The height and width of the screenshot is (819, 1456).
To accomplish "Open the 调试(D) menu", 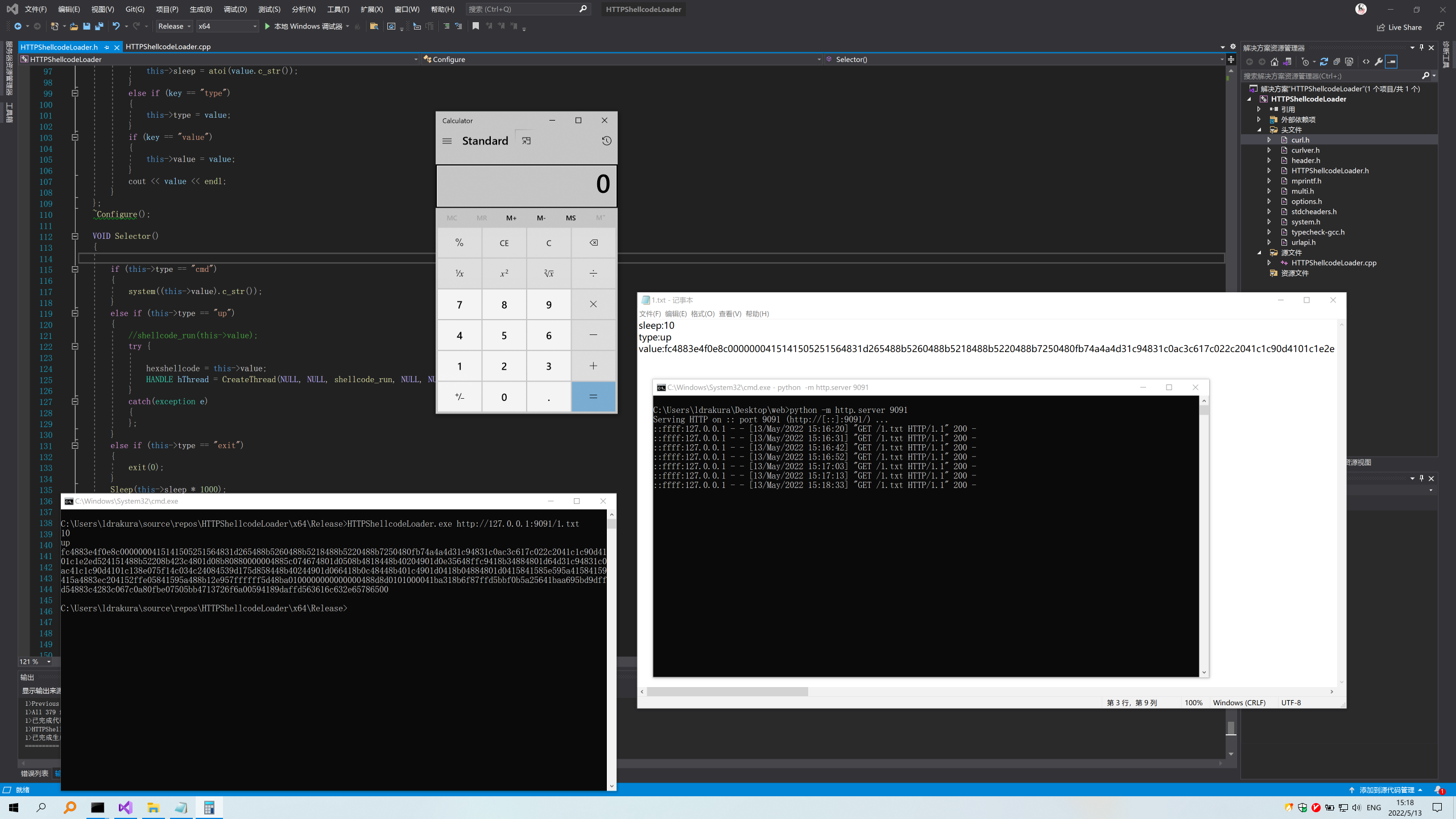I will click(235, 9).
